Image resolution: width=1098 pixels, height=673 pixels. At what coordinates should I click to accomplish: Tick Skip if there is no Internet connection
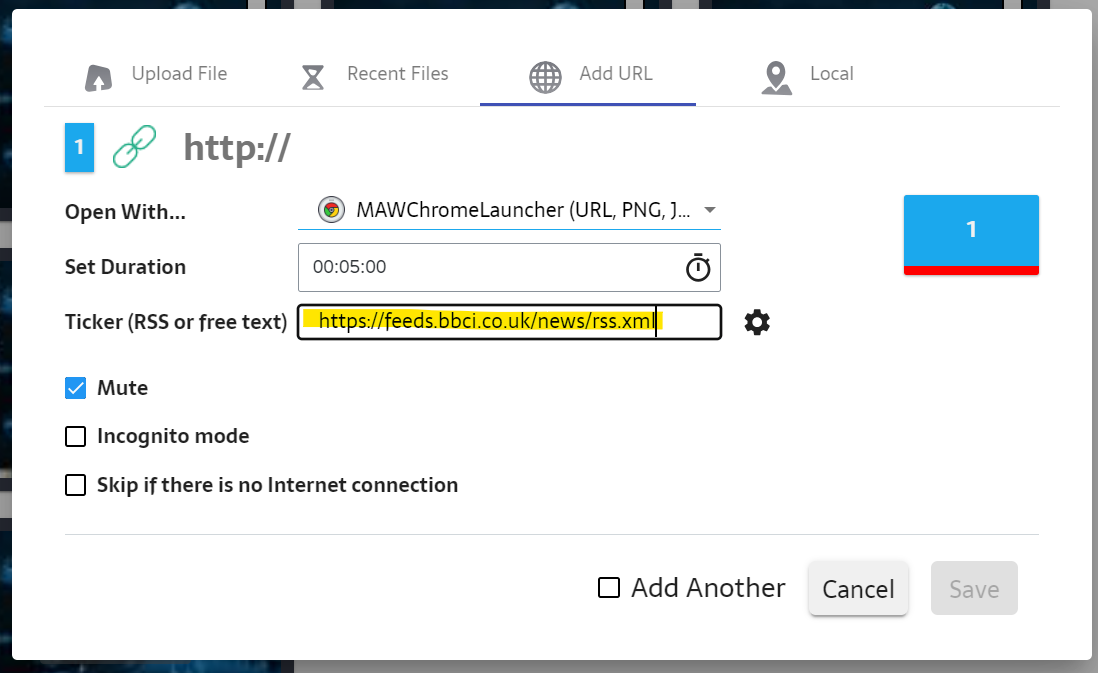point(76,485)
